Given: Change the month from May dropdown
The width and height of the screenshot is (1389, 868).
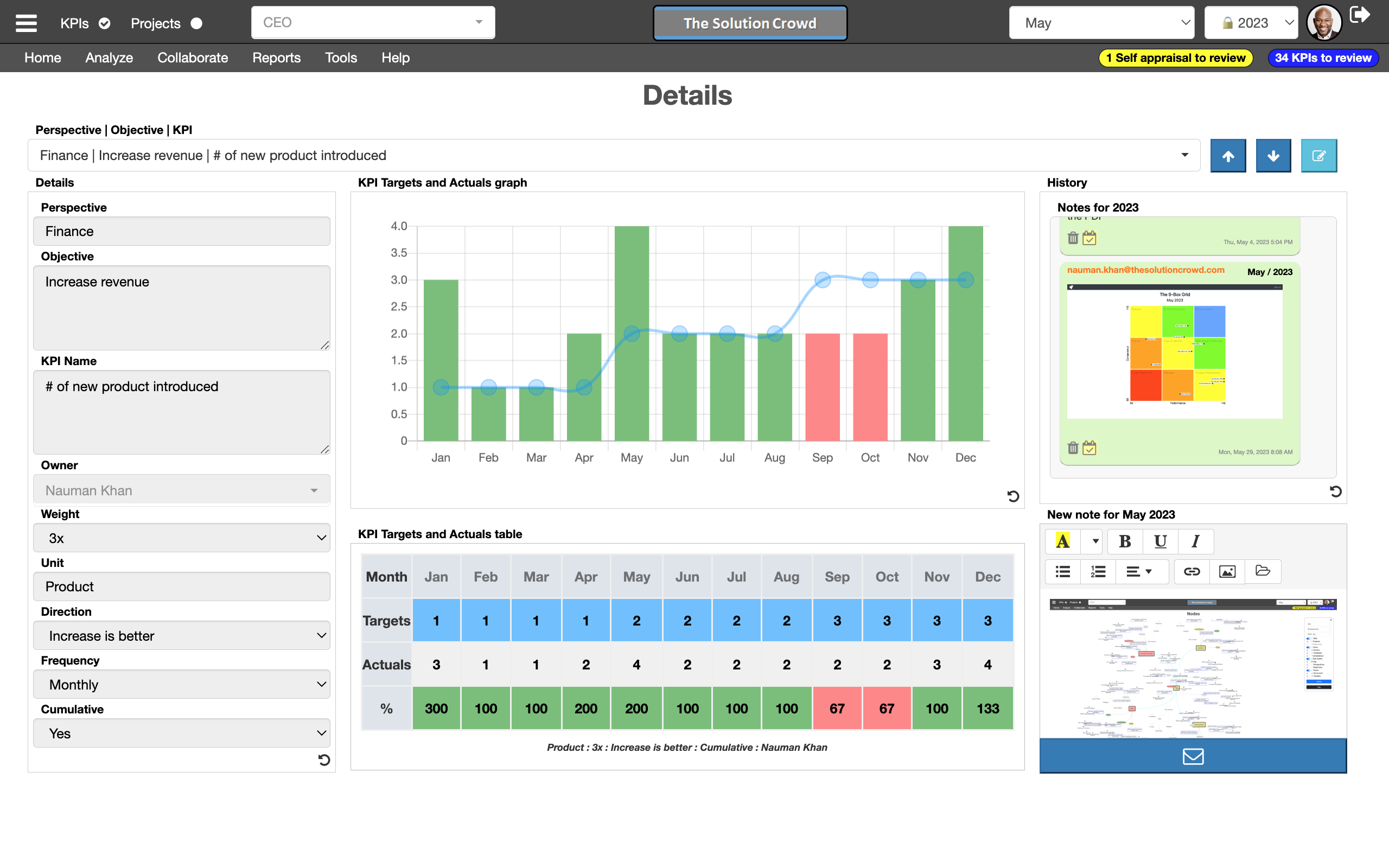Looking at the screenshot, I should tap(1101, 22).
